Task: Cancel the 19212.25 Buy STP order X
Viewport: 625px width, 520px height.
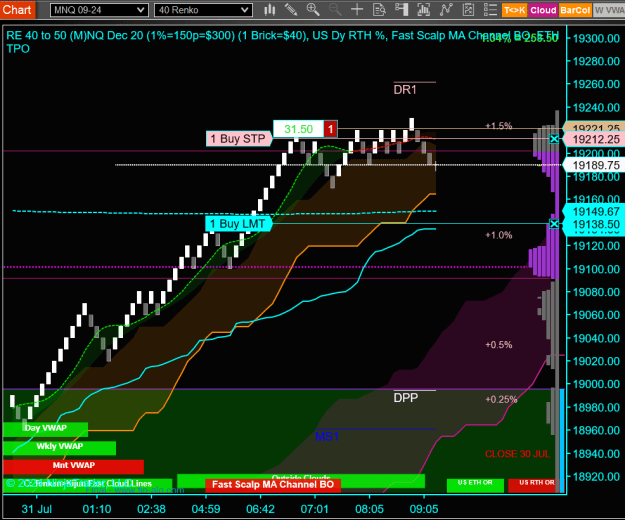Action: tap(554, 139)
